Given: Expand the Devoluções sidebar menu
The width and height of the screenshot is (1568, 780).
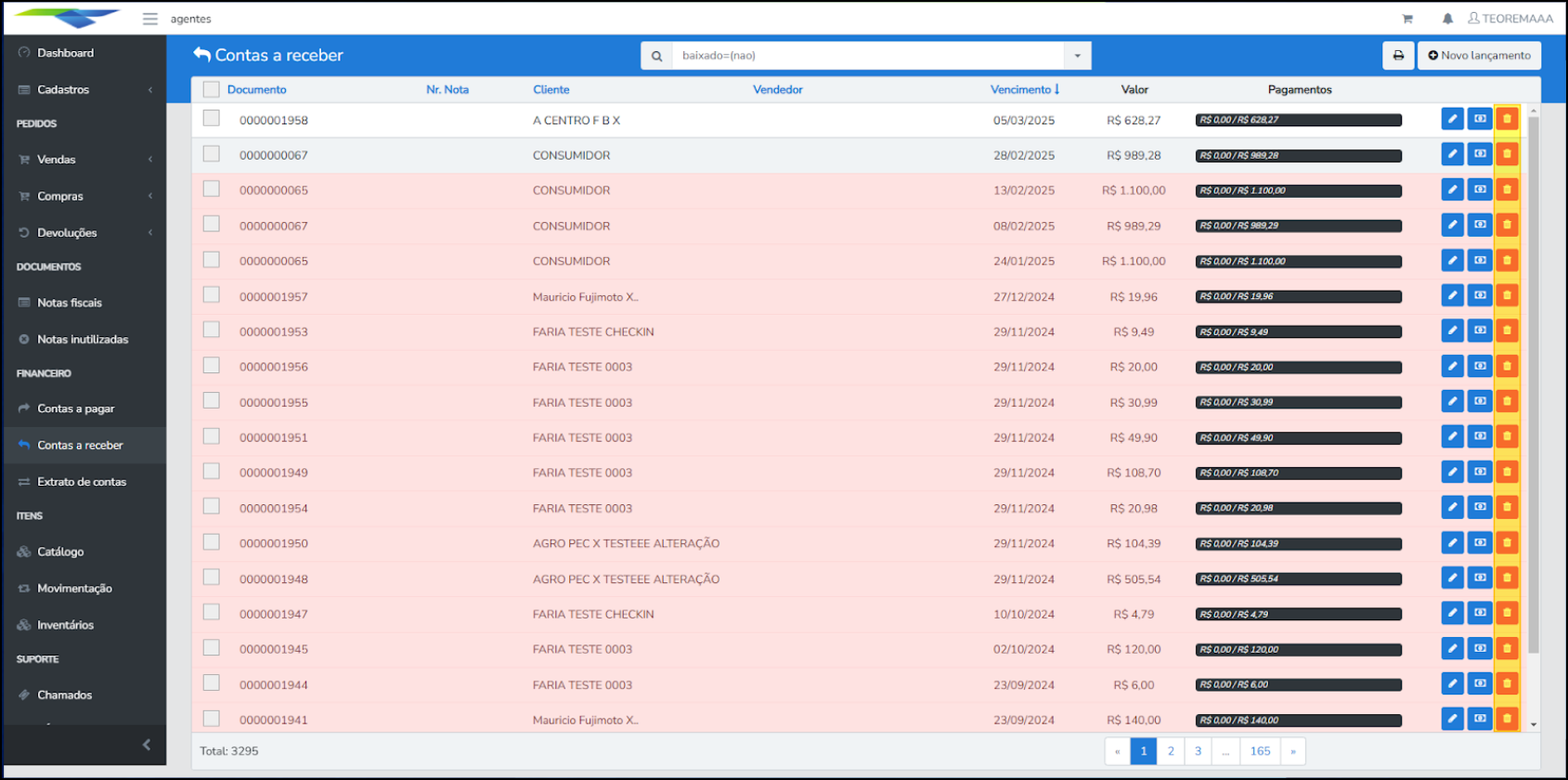Looking at the screenshot, I should 84,232.
